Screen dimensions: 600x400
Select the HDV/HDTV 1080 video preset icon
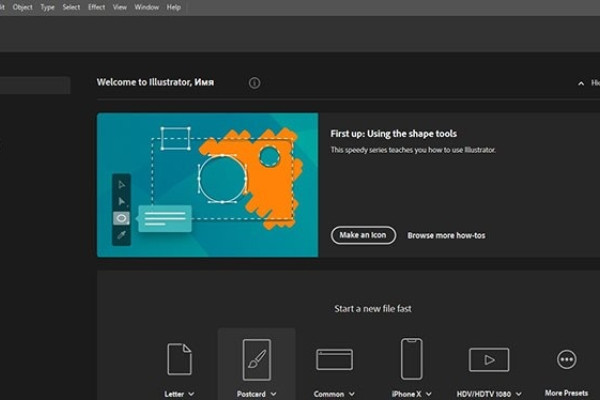(489, 359)
